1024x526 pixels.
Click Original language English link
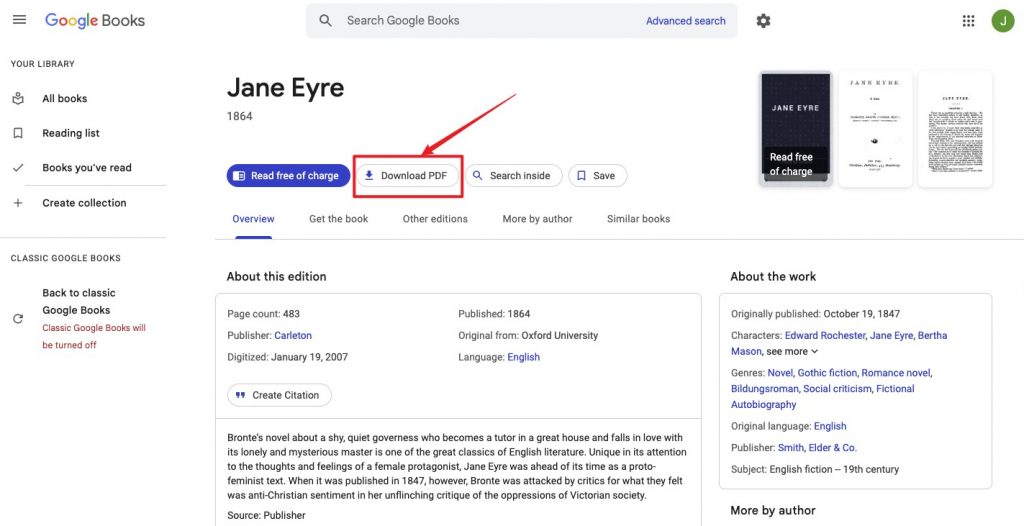pyautogui.click(x=830, y=426)
